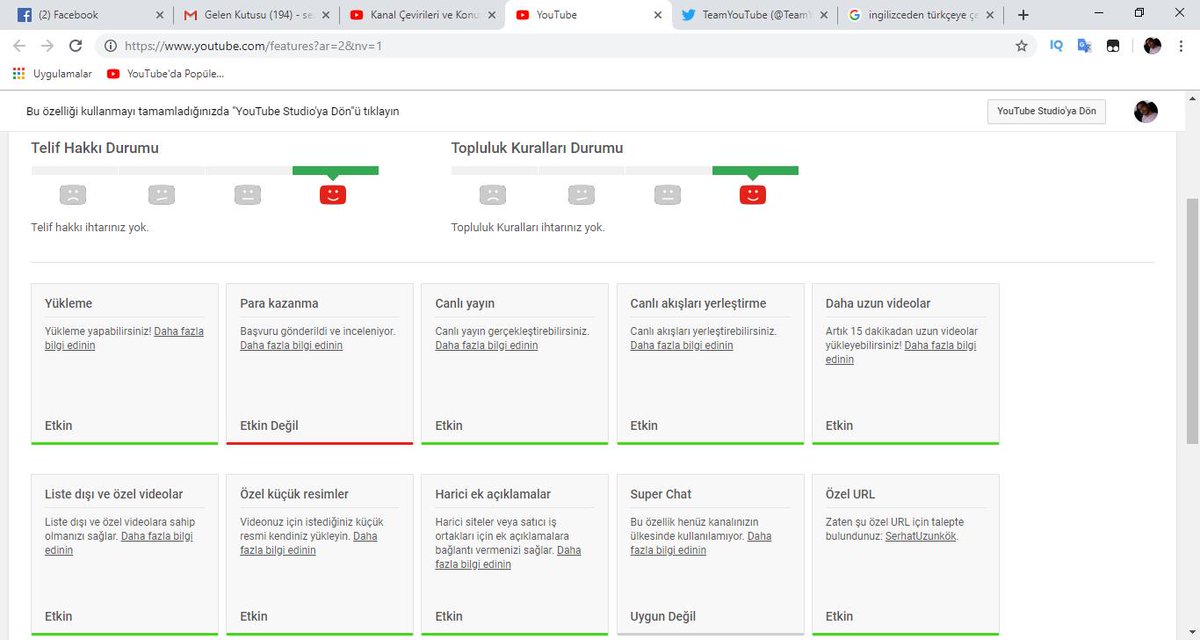
Task: Select the active YouTube tab
Action: pos(588,15)
